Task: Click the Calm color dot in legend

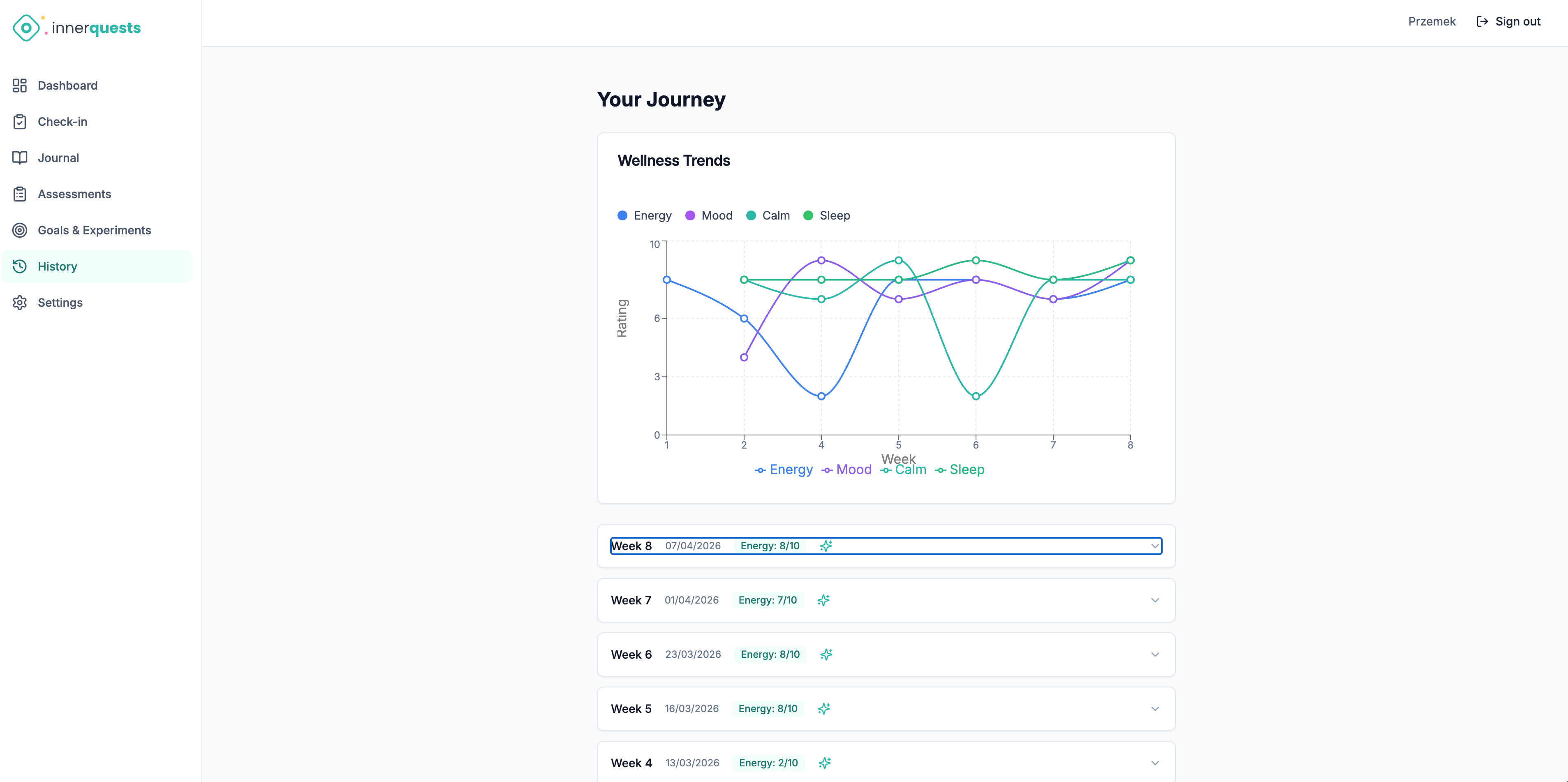Action: 751,215
